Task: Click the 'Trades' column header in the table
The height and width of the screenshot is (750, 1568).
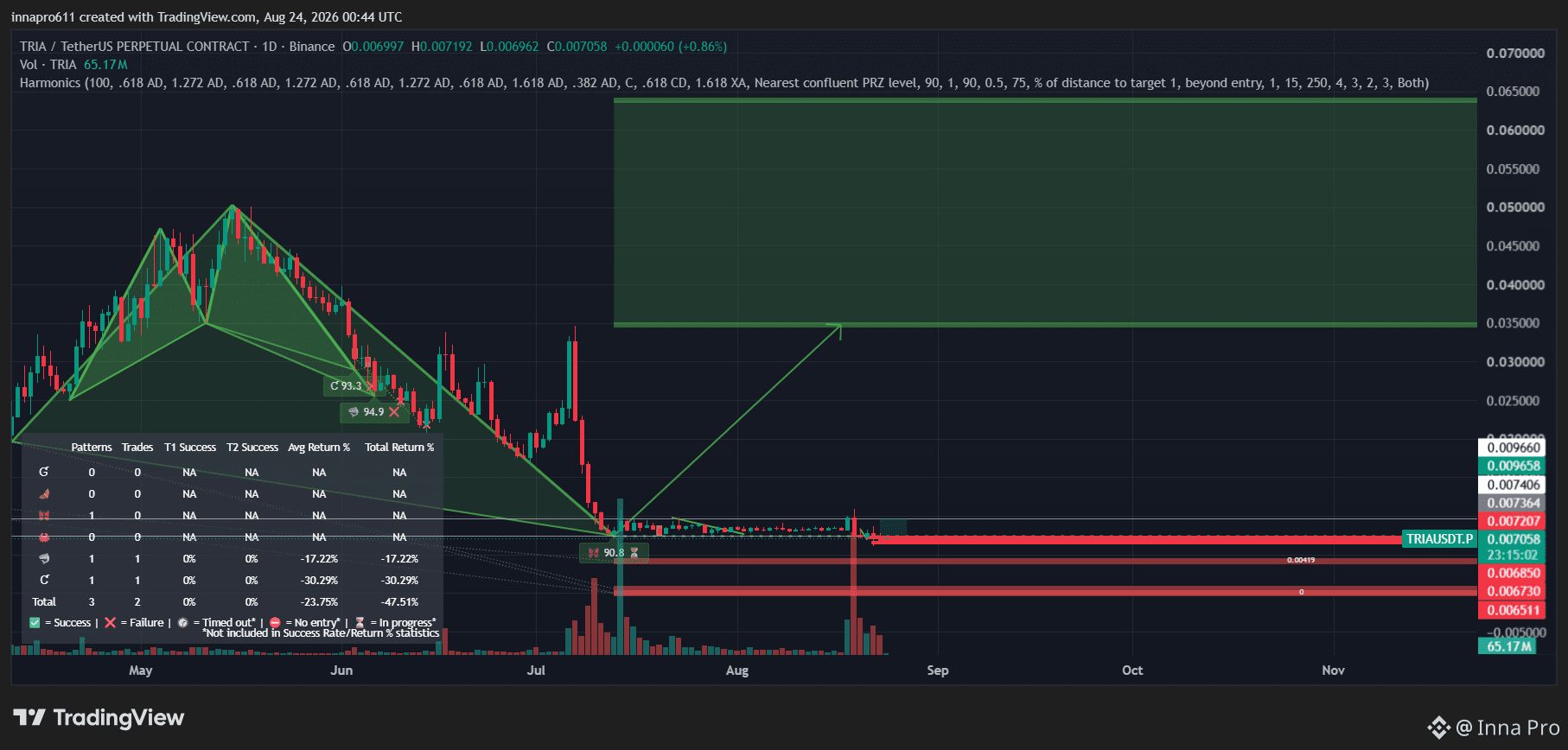Action: click(x=137, y=448)
